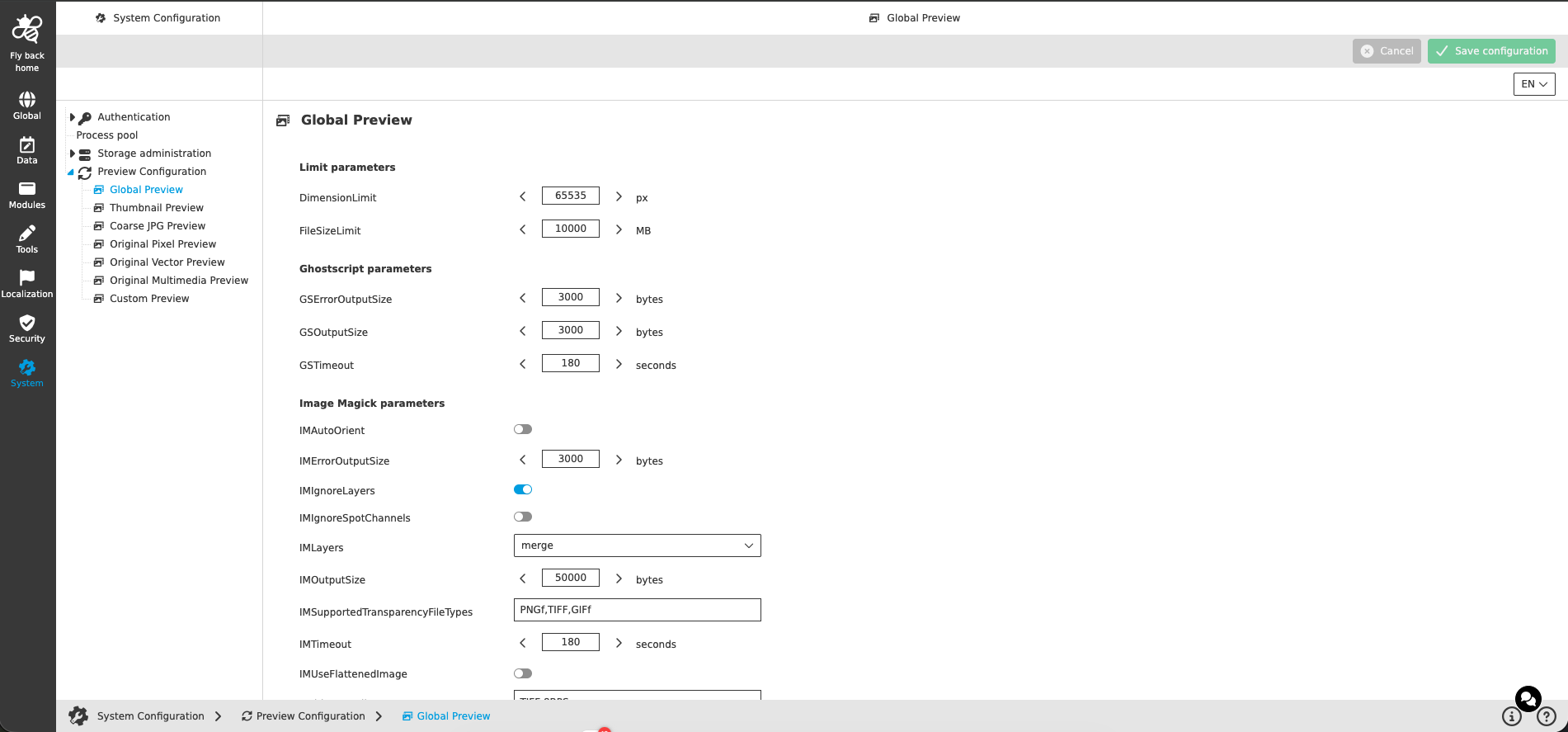1568x732 pixels.
Task: Increase the GSTimeout value
Action: pos(619,364)
